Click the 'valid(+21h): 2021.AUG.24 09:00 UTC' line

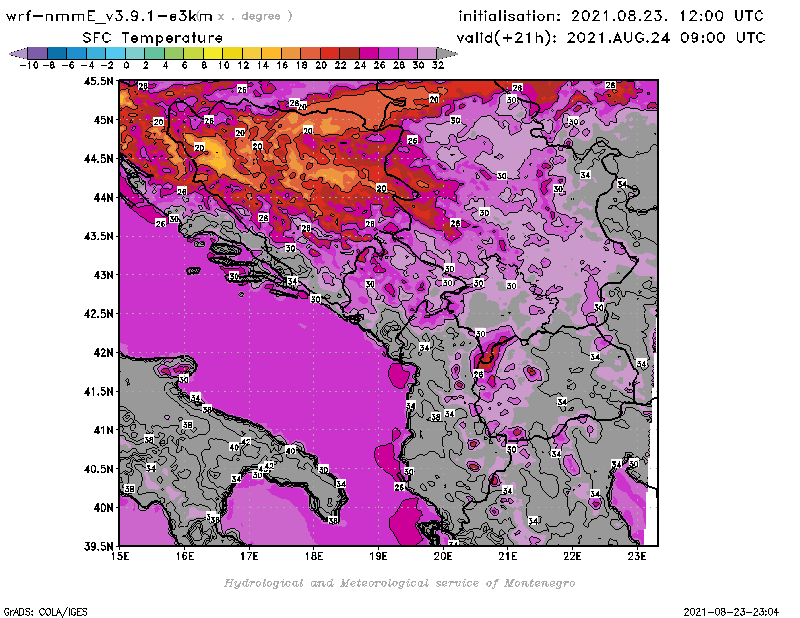tap(611, 38)
